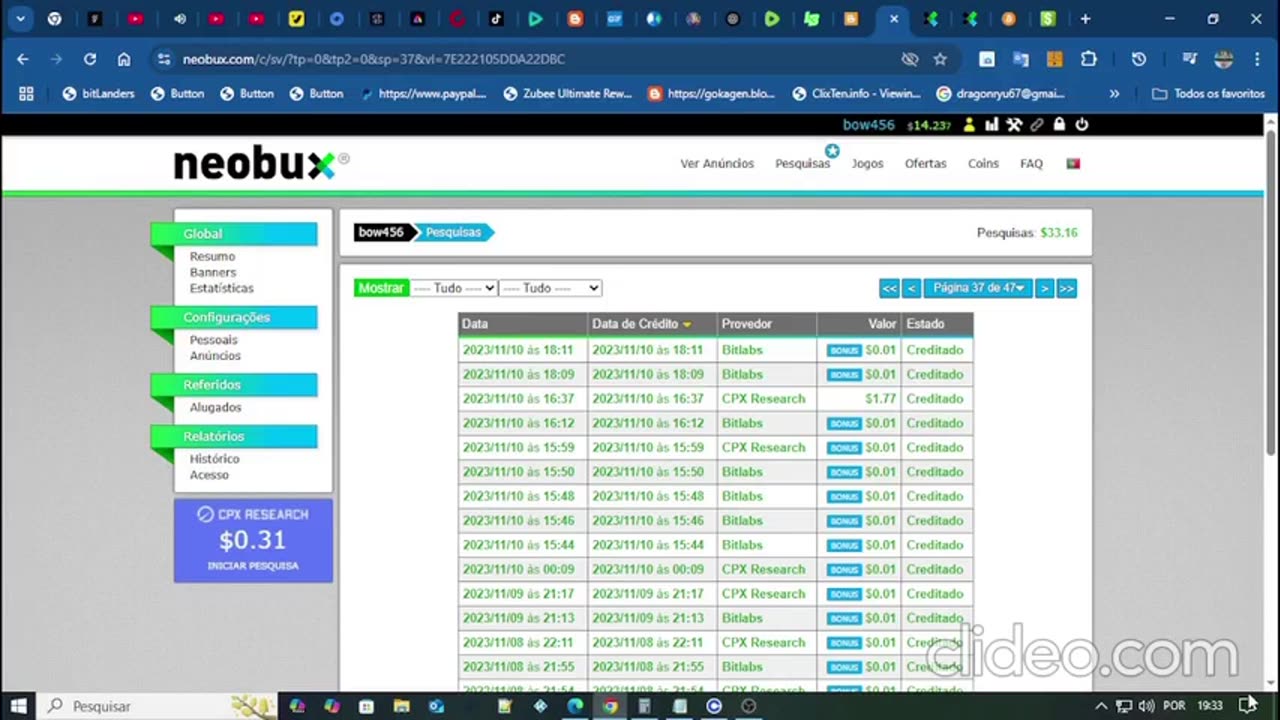Open the Windows Start menu
This screenshot has width=1280, height=720.
18,706
